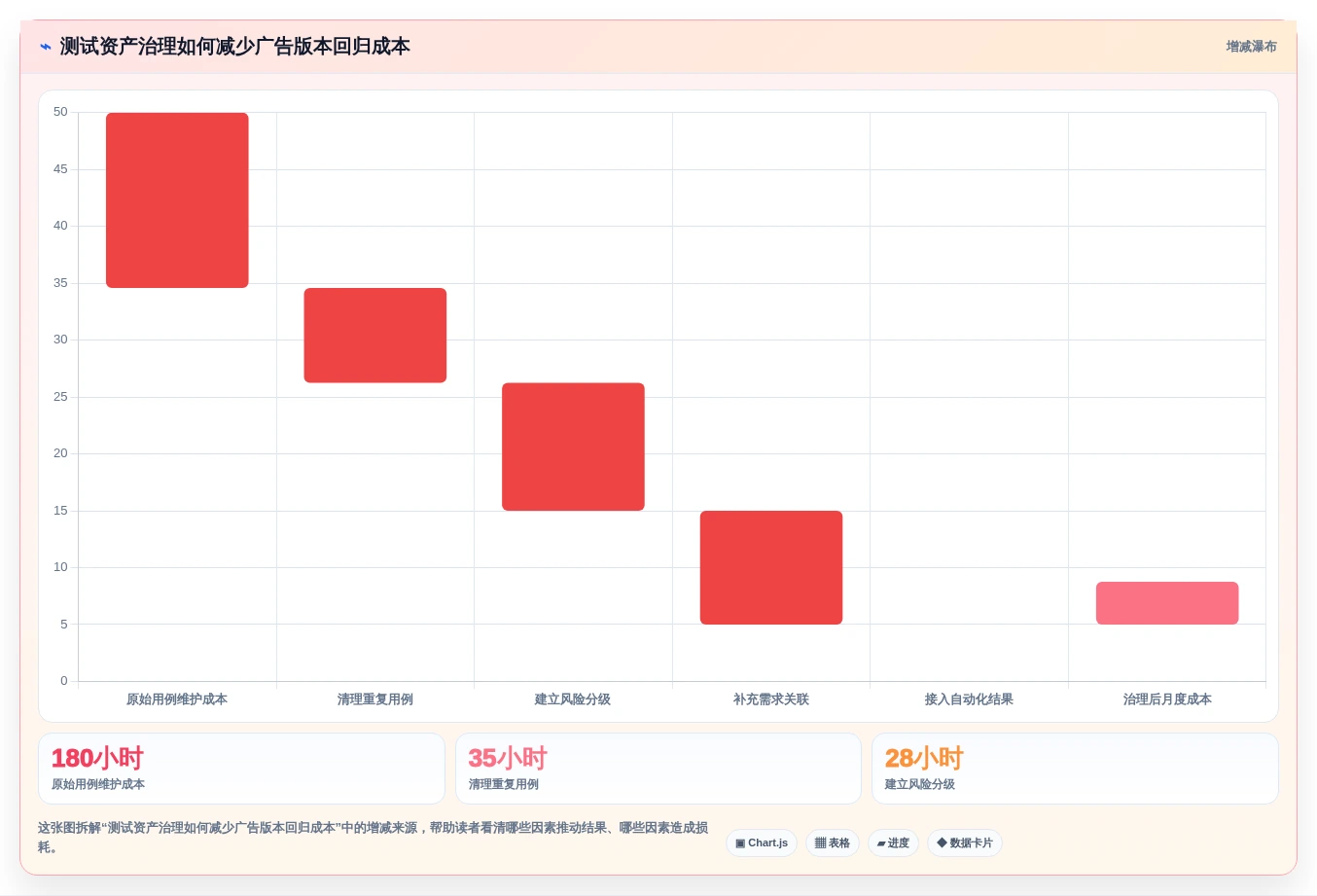Image resolution: width=1317 pixels, height=896 pixels.
Task: Click the 180小时 stat card value
Action: 97,758
